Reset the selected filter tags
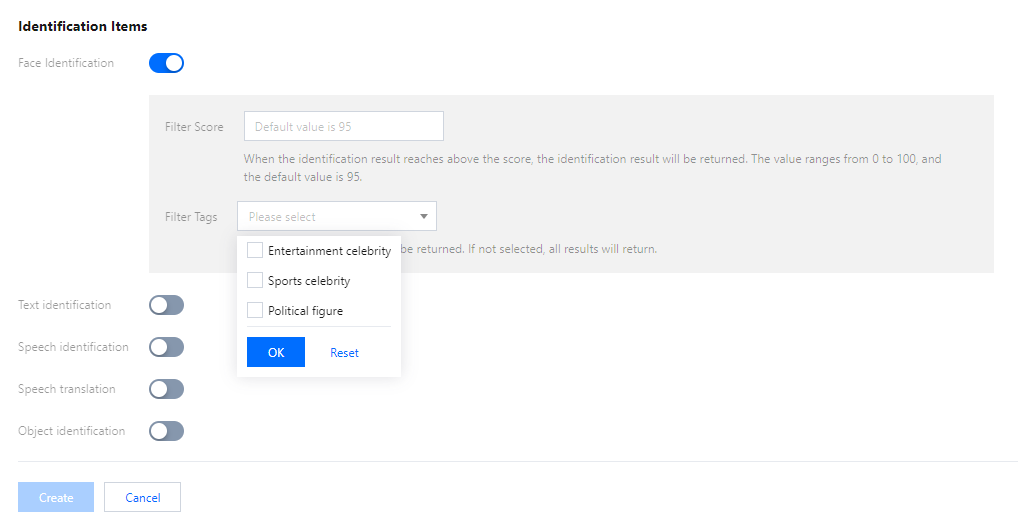This screenshot has height=524, width=1028. click(x=344, y=353)
